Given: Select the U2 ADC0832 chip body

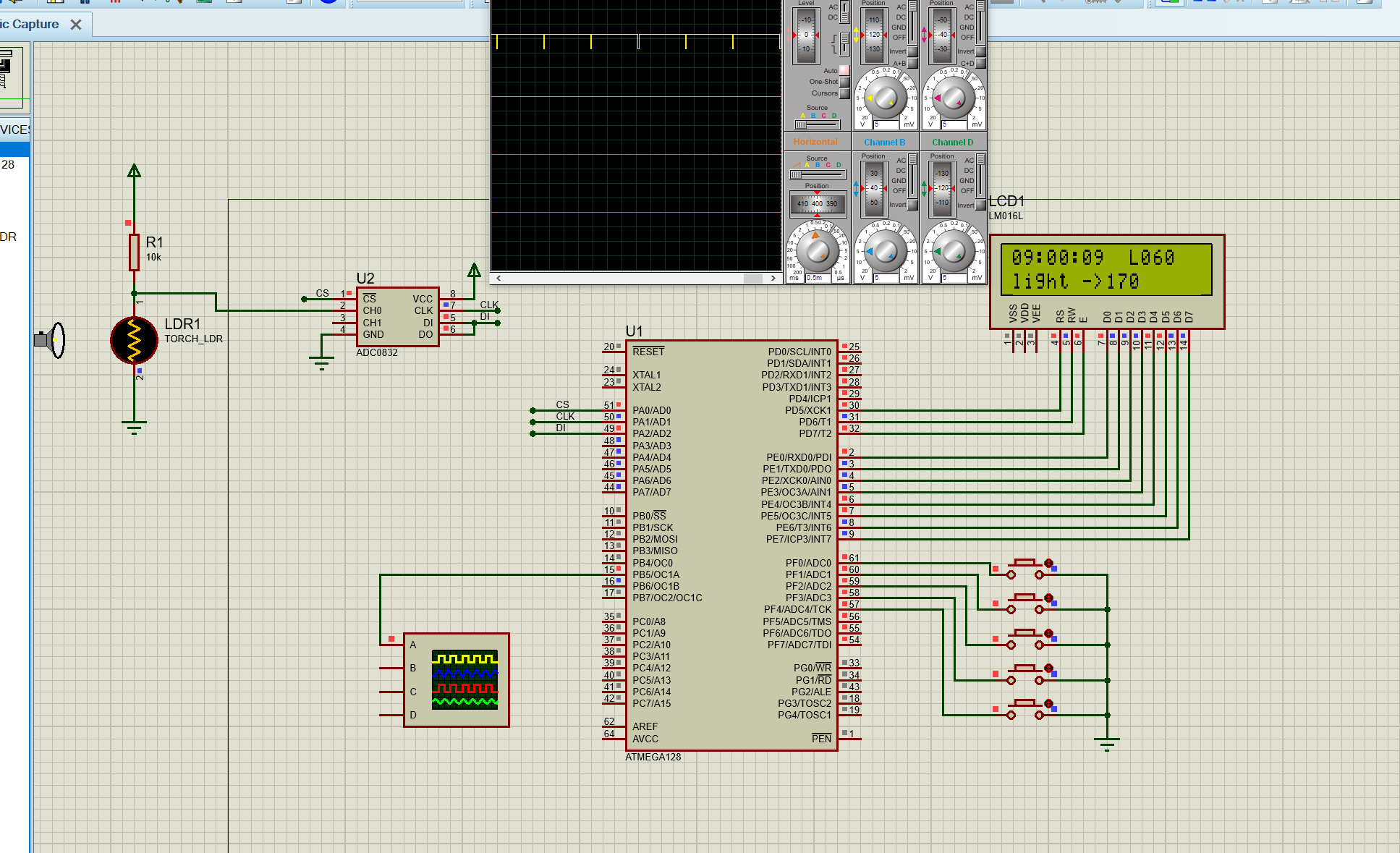Looking at the screenshot, I should pos(397,317).
